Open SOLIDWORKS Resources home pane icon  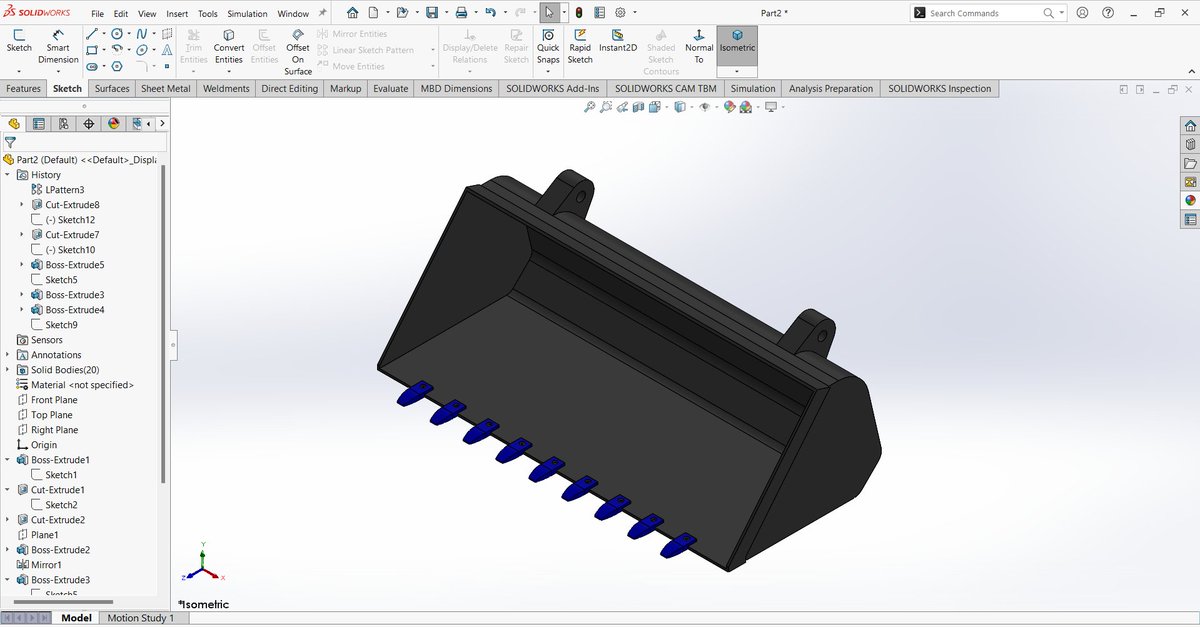[x=1190, y=126]
